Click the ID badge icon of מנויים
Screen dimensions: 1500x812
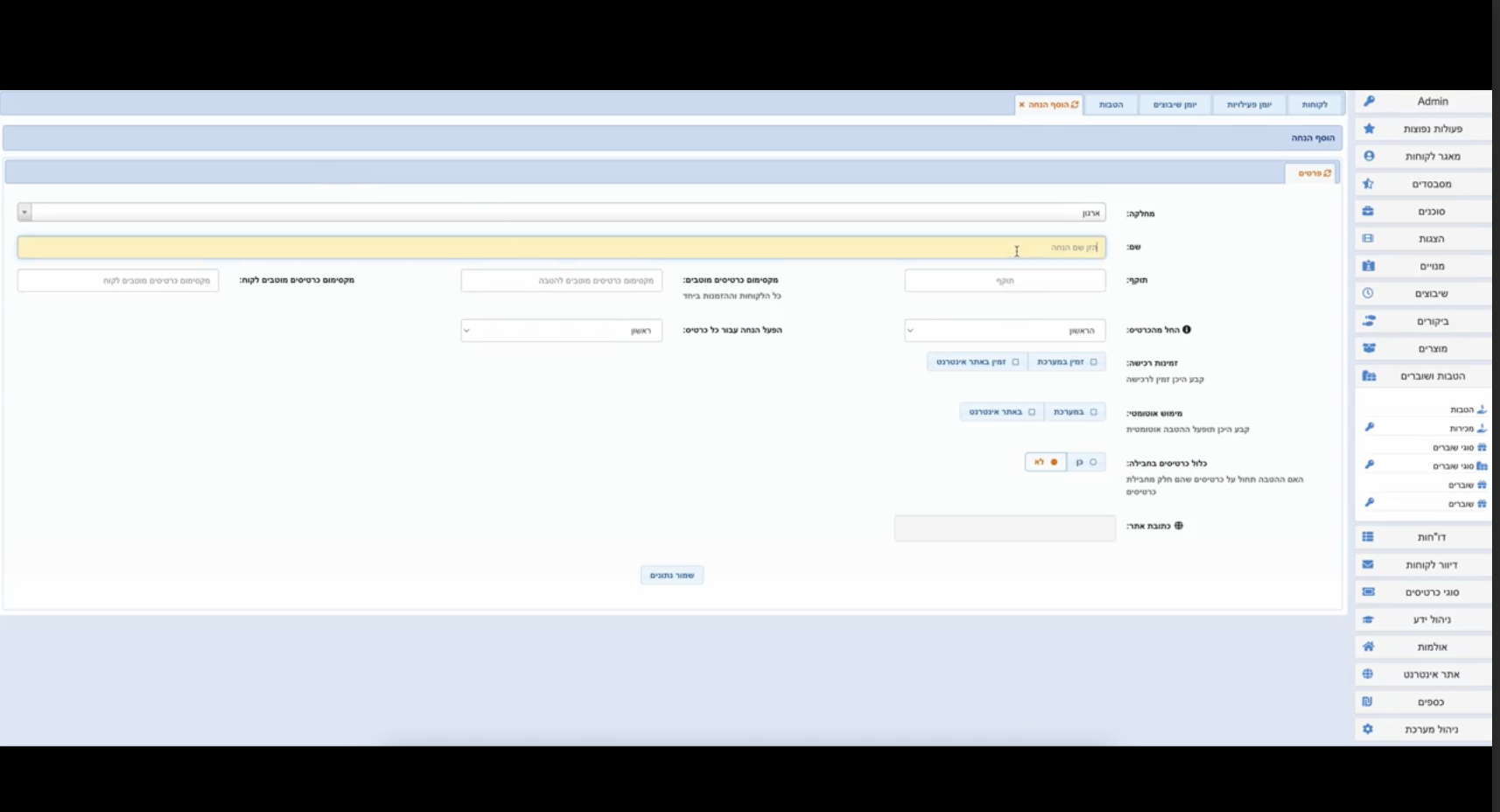pos(1369,266)
